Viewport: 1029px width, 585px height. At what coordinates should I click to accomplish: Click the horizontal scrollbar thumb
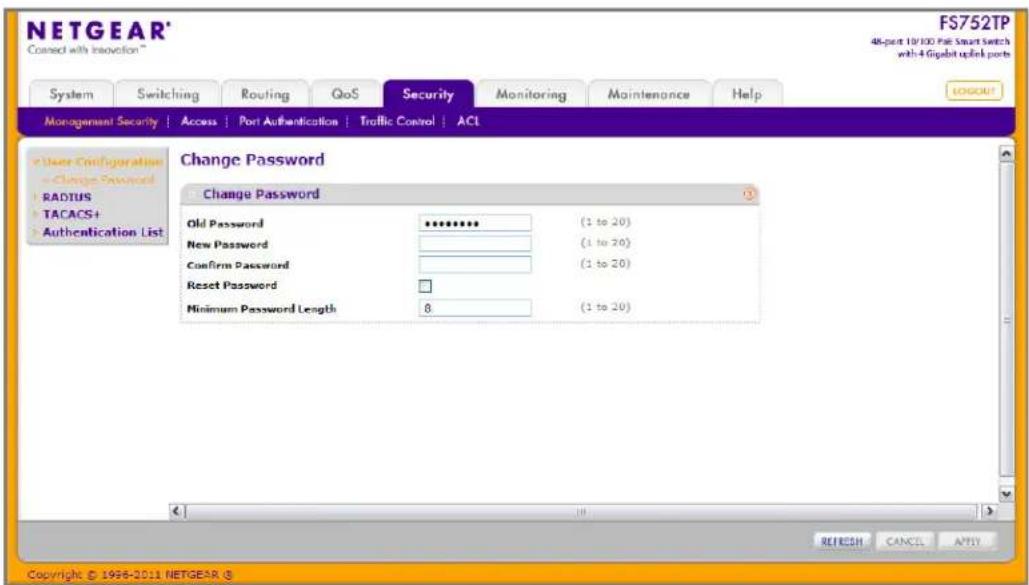581,511
